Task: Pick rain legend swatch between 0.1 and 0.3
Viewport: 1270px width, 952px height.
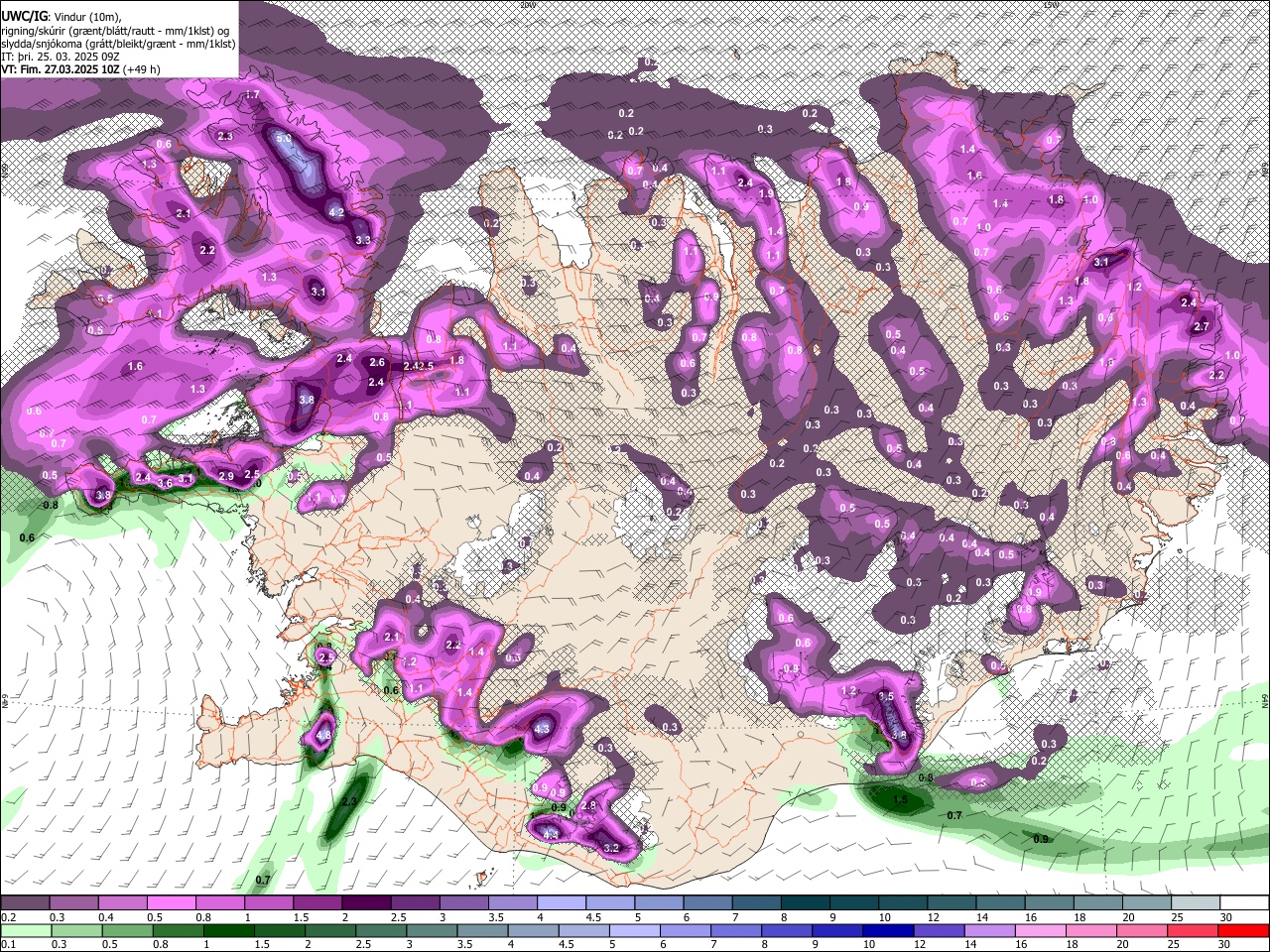Action: 25,930
